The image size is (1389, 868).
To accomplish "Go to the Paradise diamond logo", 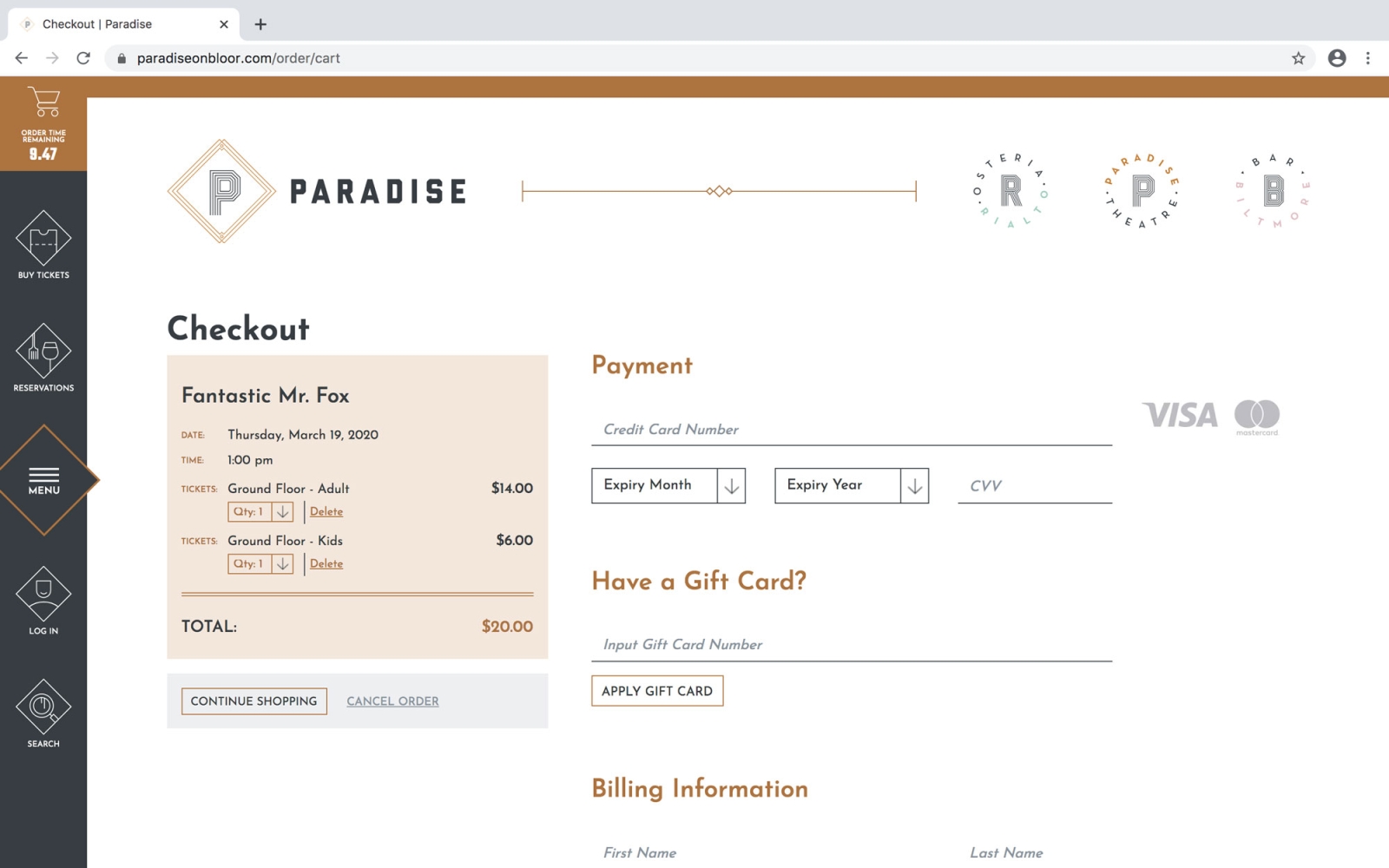I will 222,191.
